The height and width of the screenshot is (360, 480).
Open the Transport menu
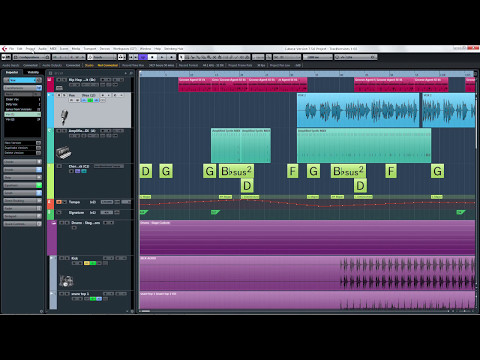click(x=90, y=49)
